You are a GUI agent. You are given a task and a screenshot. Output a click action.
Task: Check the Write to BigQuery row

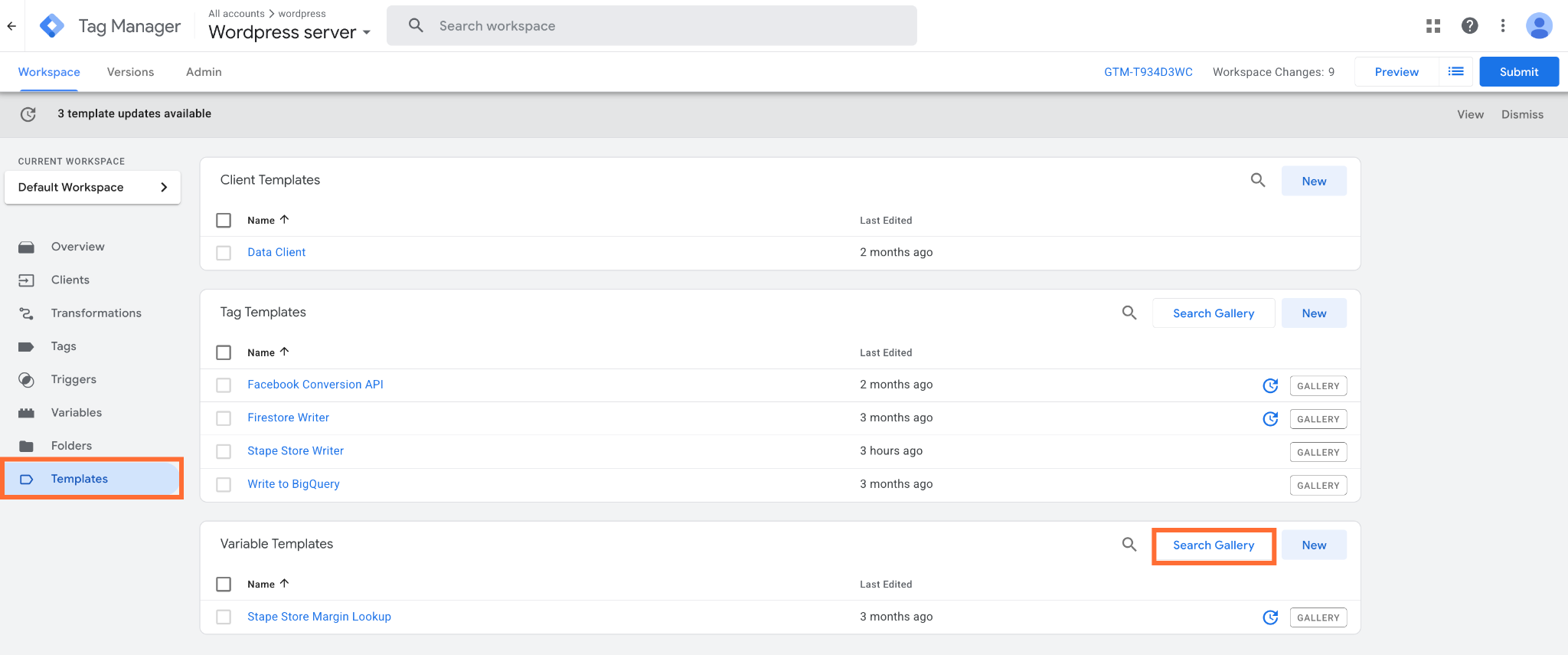[x=224, y=484]
